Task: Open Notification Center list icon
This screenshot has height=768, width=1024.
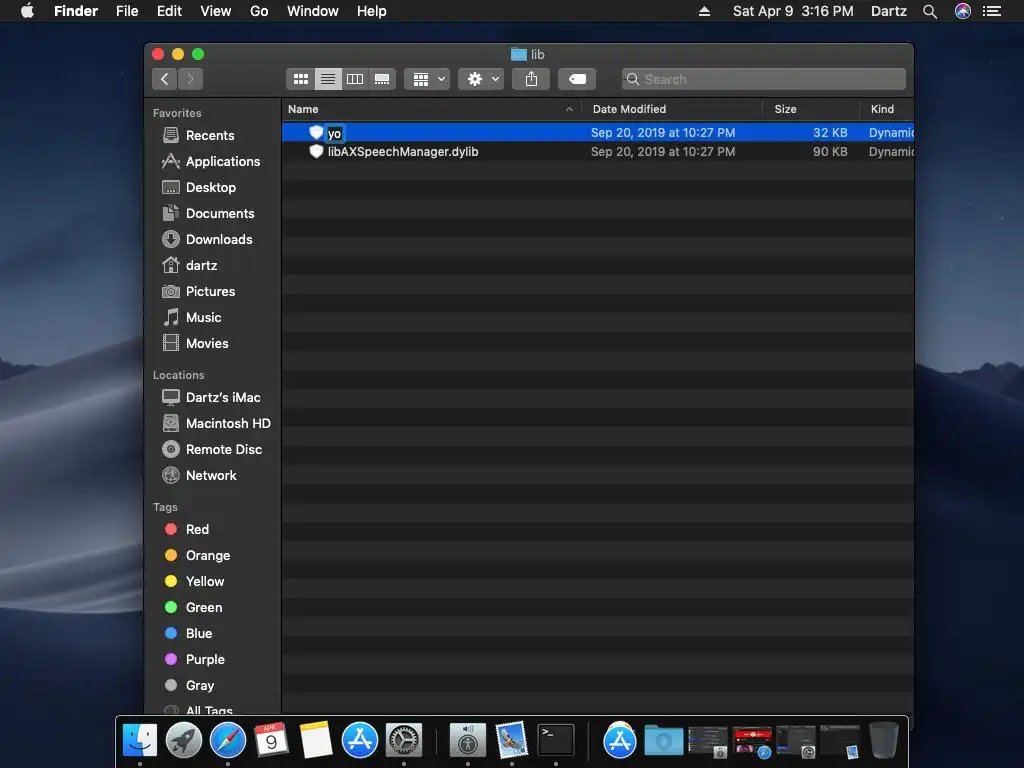Action: pos(992,11)
